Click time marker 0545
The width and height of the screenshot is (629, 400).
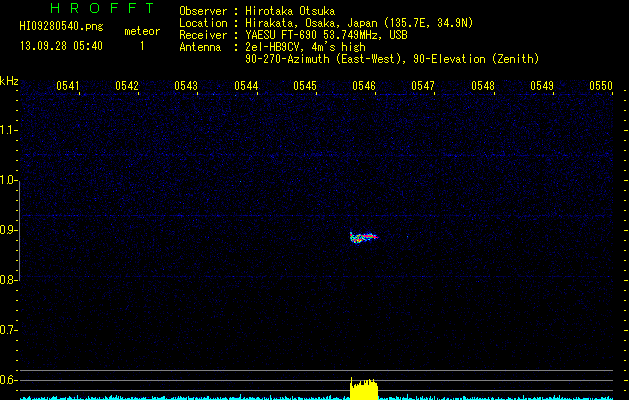(x=305, y=86)
